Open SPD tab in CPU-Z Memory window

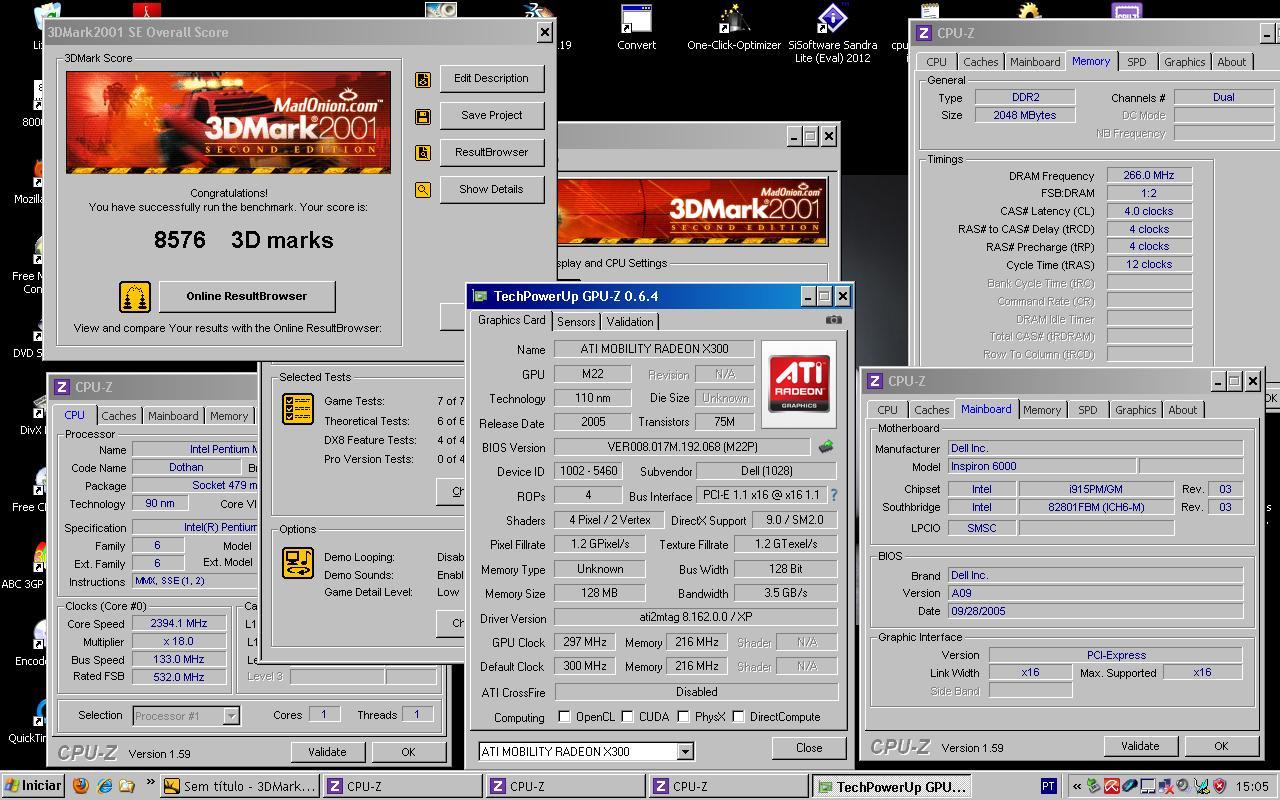[1137, 62]
